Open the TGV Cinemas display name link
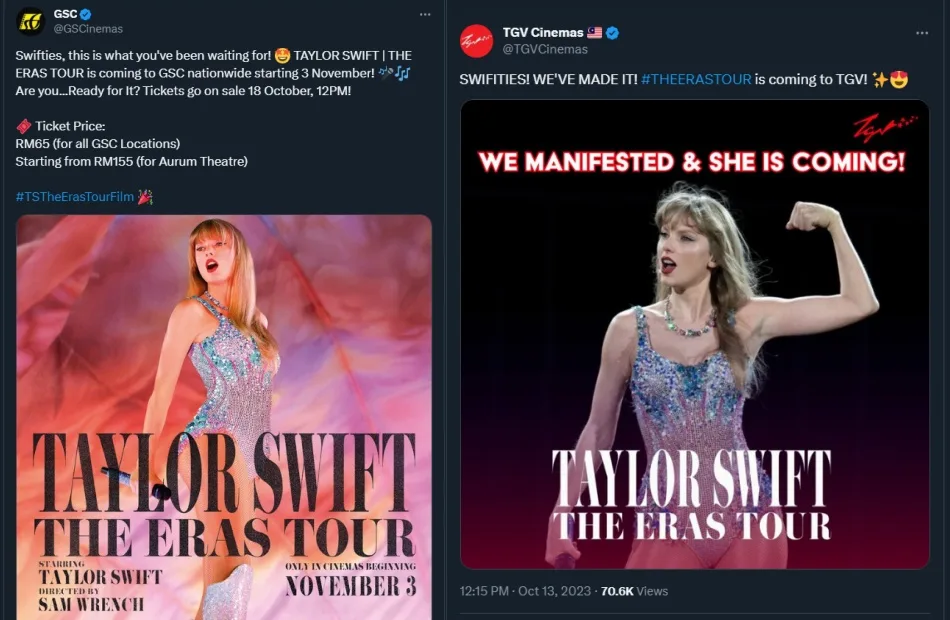The height and width of the screenshot is (620, 950). [x=543, y=33]
